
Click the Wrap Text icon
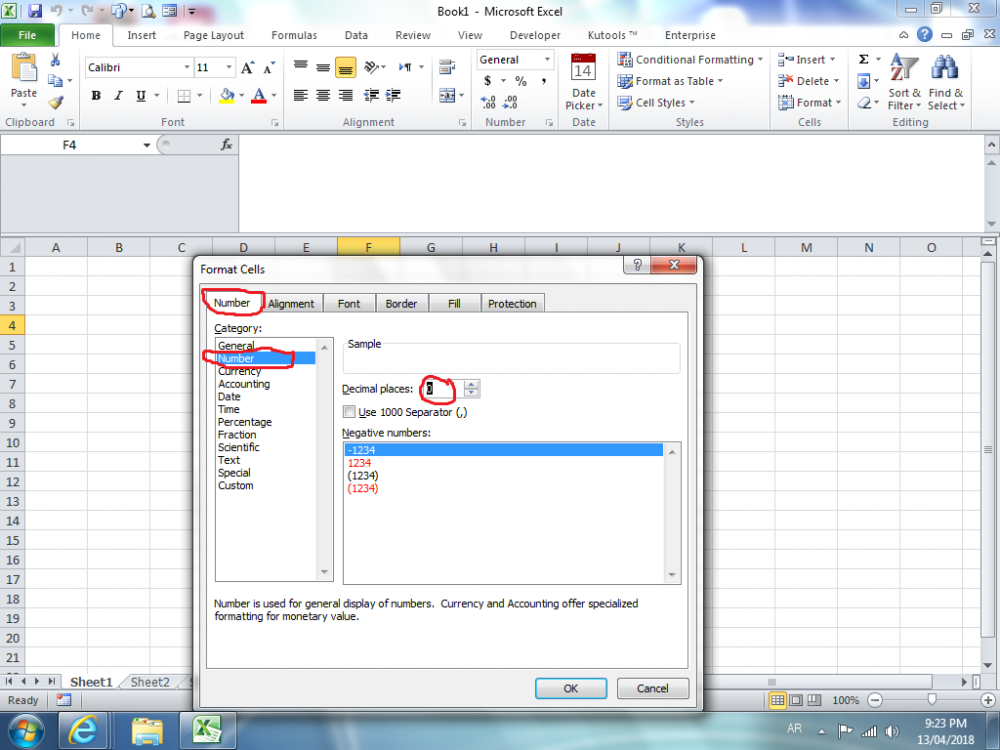point(447,66)
